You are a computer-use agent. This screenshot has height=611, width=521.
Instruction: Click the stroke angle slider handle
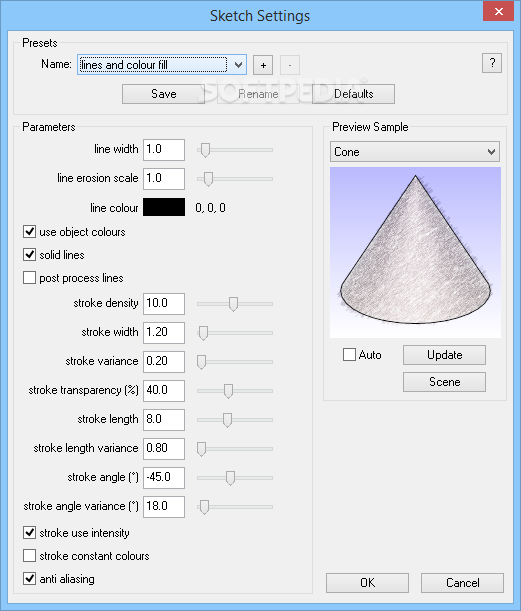coord(230,478)
